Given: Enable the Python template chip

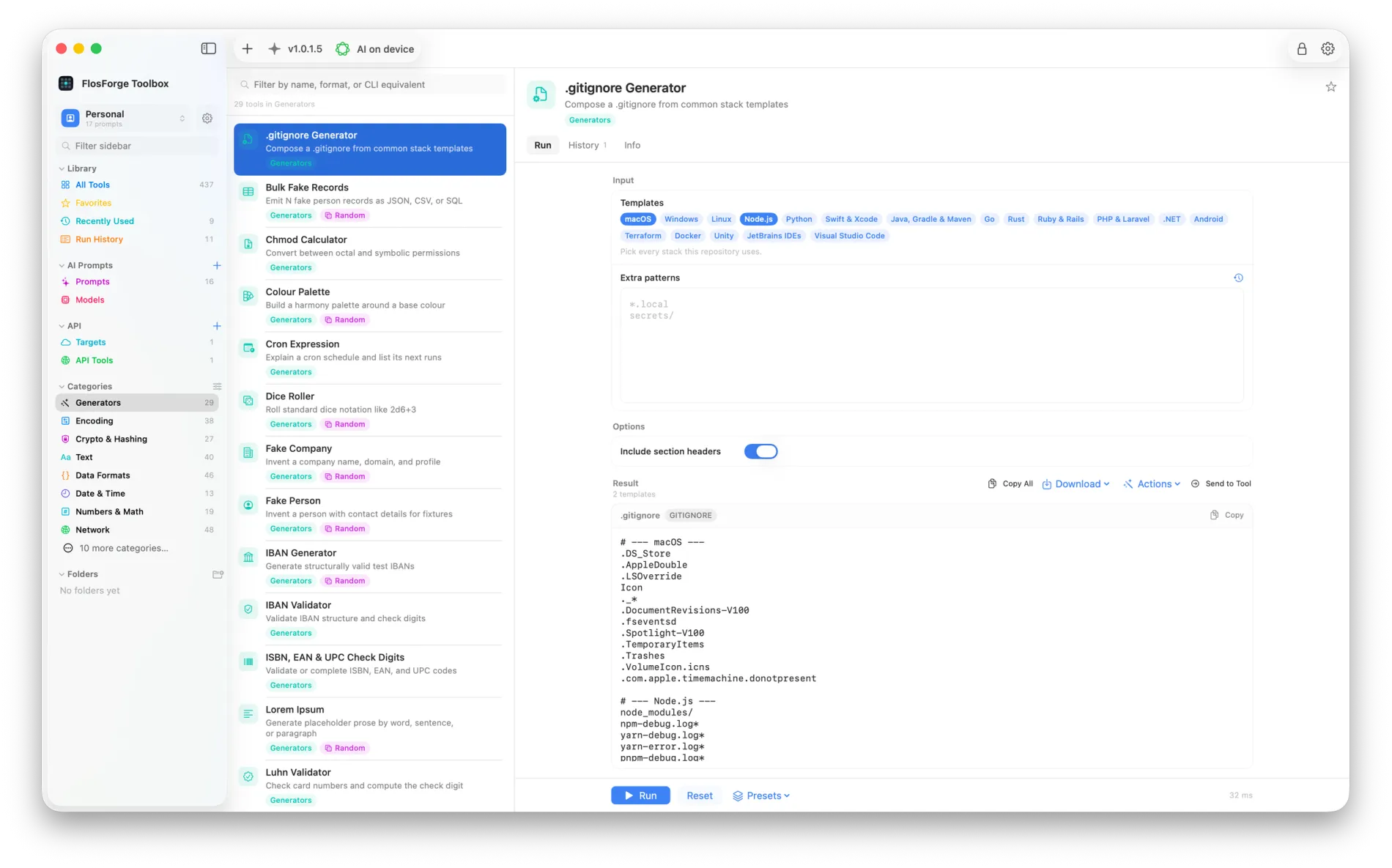Looking at the screenshot, I should [799, 219].
